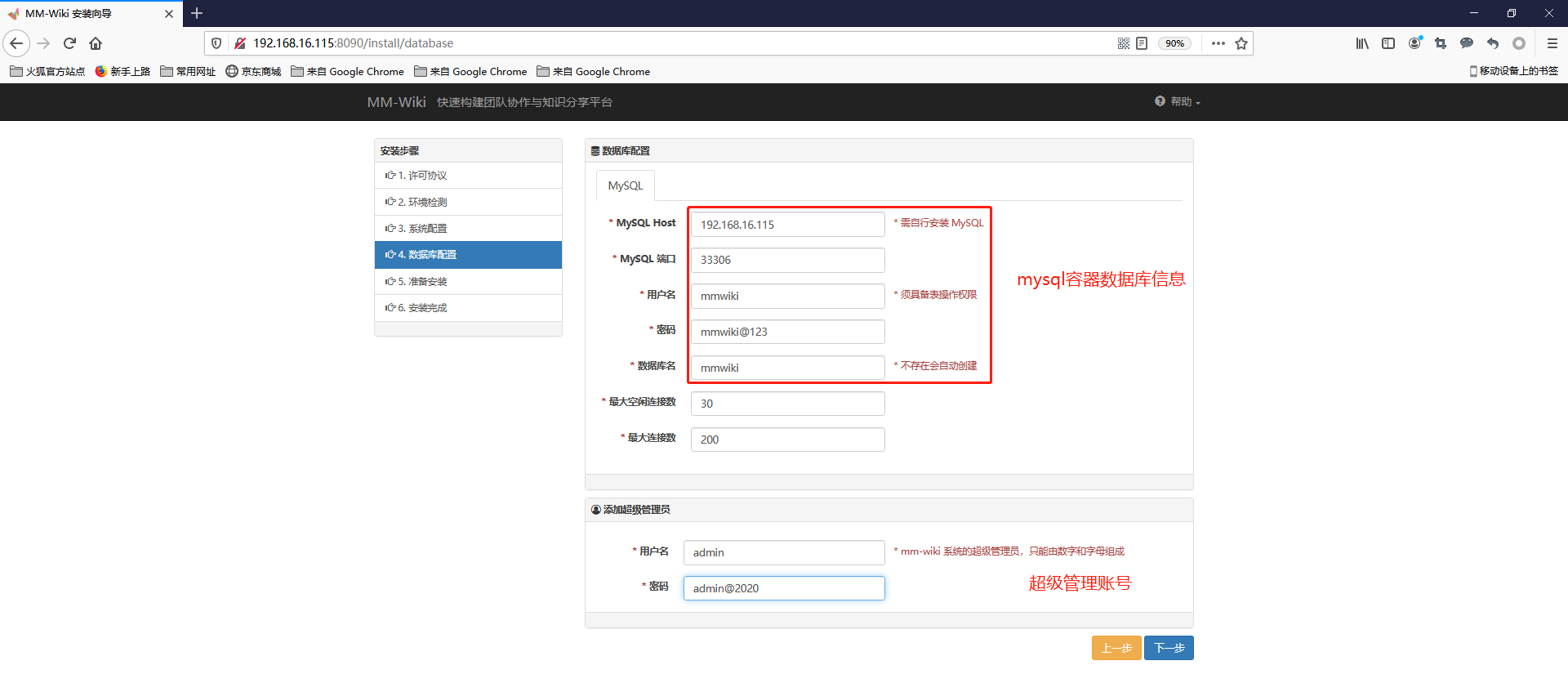Show sidebars icon in toolbar
Viewport: 1568px width, 683px height.
coord(1388,43)
